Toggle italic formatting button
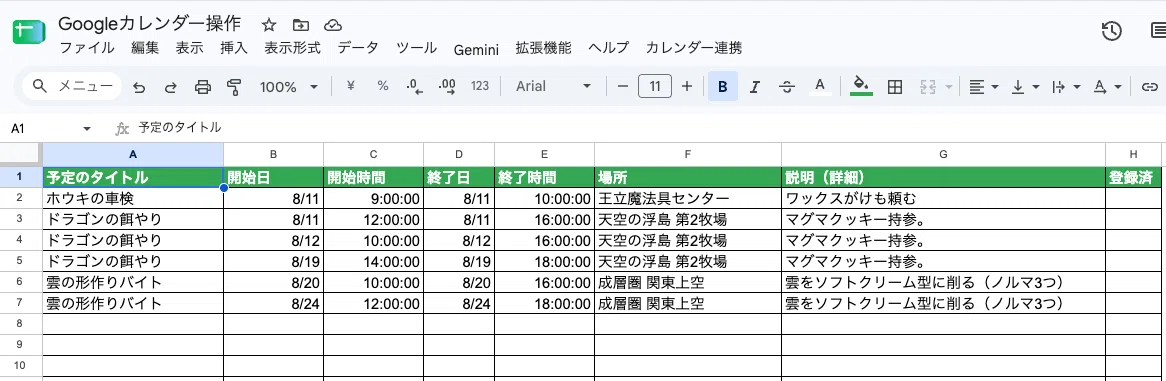 coord(755,87)
